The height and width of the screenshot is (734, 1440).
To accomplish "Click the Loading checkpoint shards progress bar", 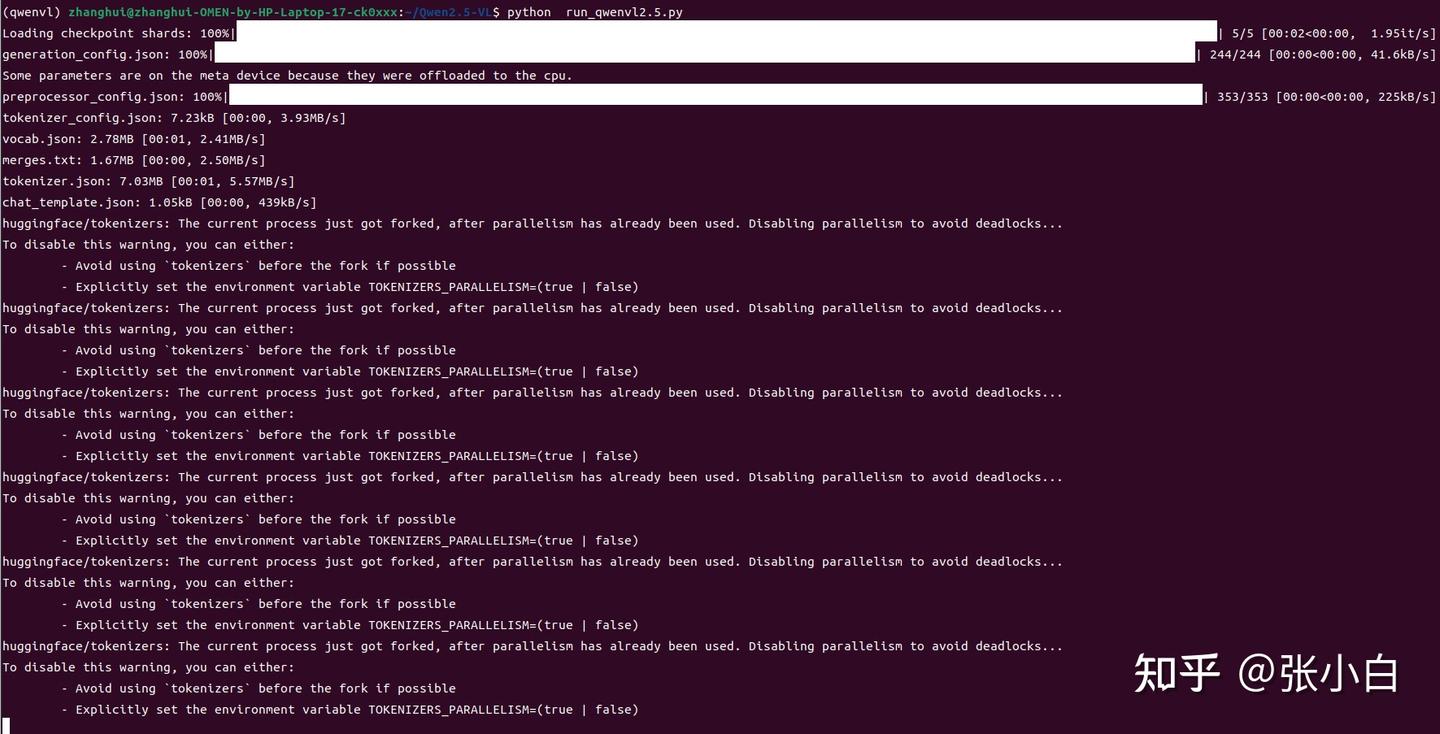I will pos(725,32).
